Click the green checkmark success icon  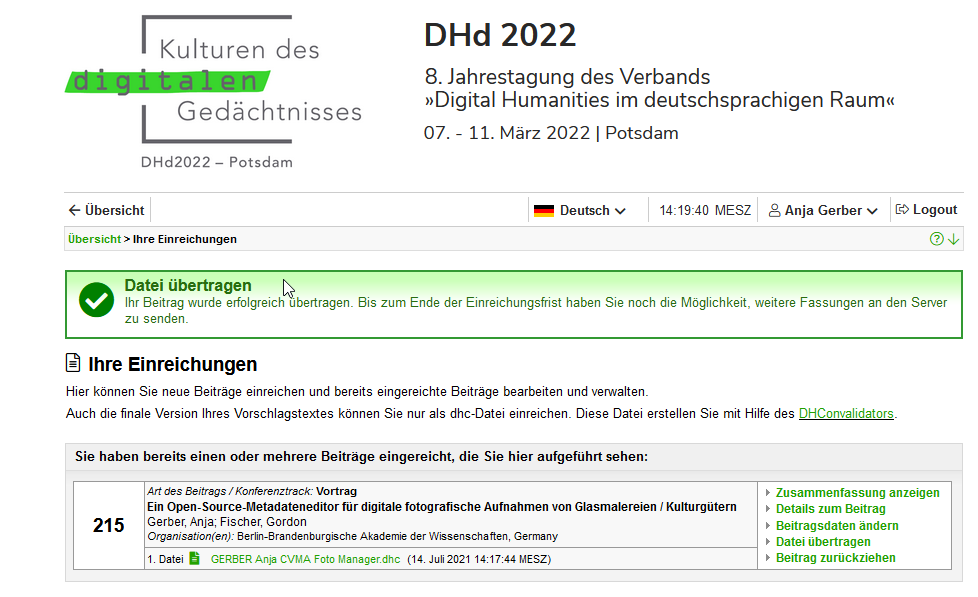click(96, 299)
